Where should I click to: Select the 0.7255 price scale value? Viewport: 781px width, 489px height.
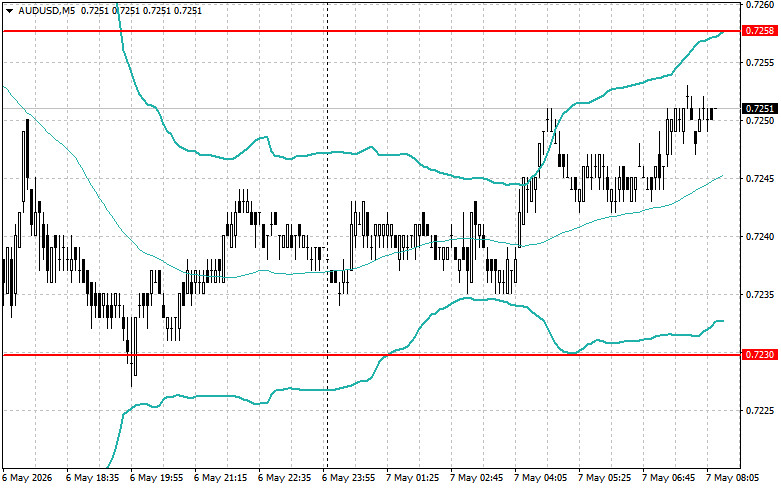tap(760, 63)
